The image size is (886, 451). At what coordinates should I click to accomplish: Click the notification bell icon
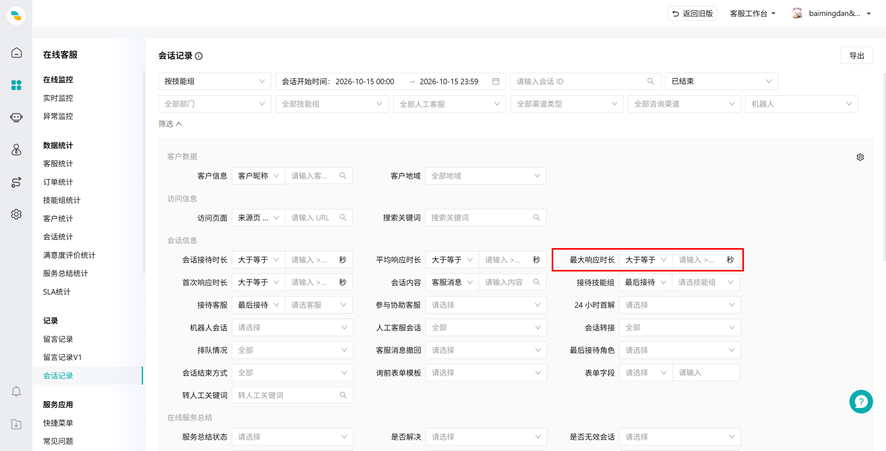16,391
